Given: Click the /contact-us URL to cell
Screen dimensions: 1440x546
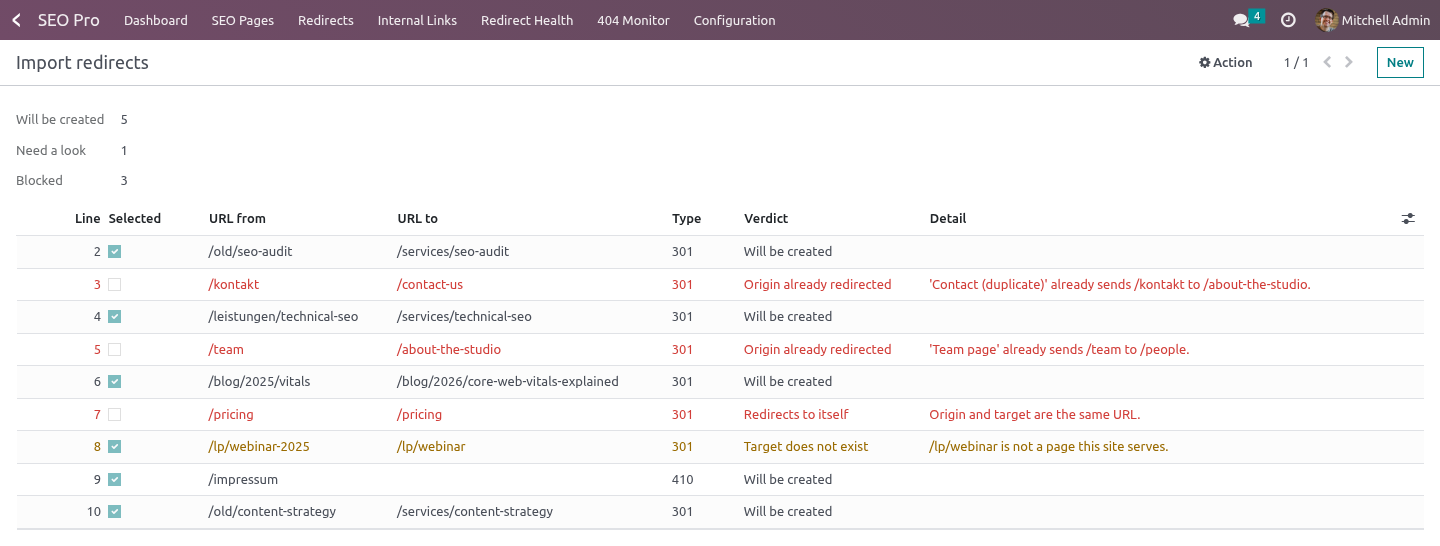Looking at the screenshot, I should point(430,285).
